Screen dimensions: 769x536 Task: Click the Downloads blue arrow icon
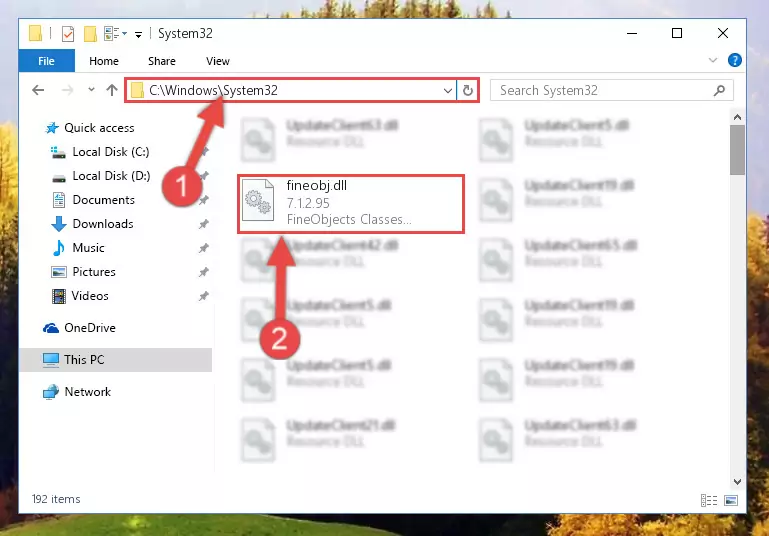(x=58, y=224)
